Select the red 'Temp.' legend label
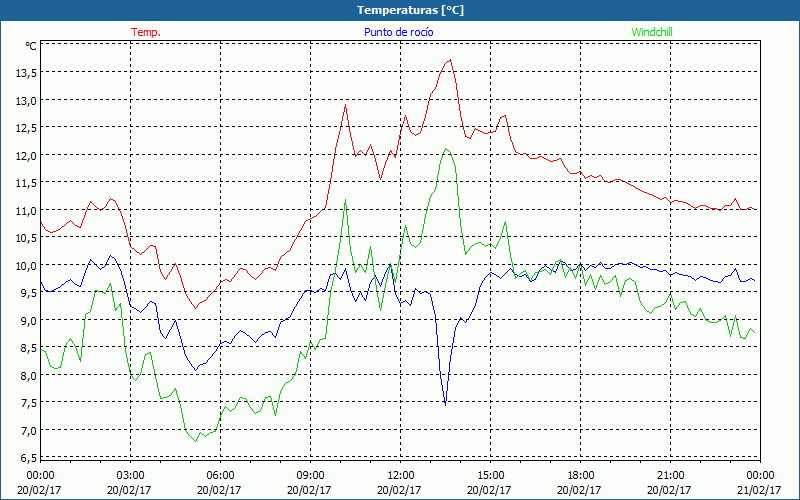This screenshot has height=500, width=800. click(146, 32)
